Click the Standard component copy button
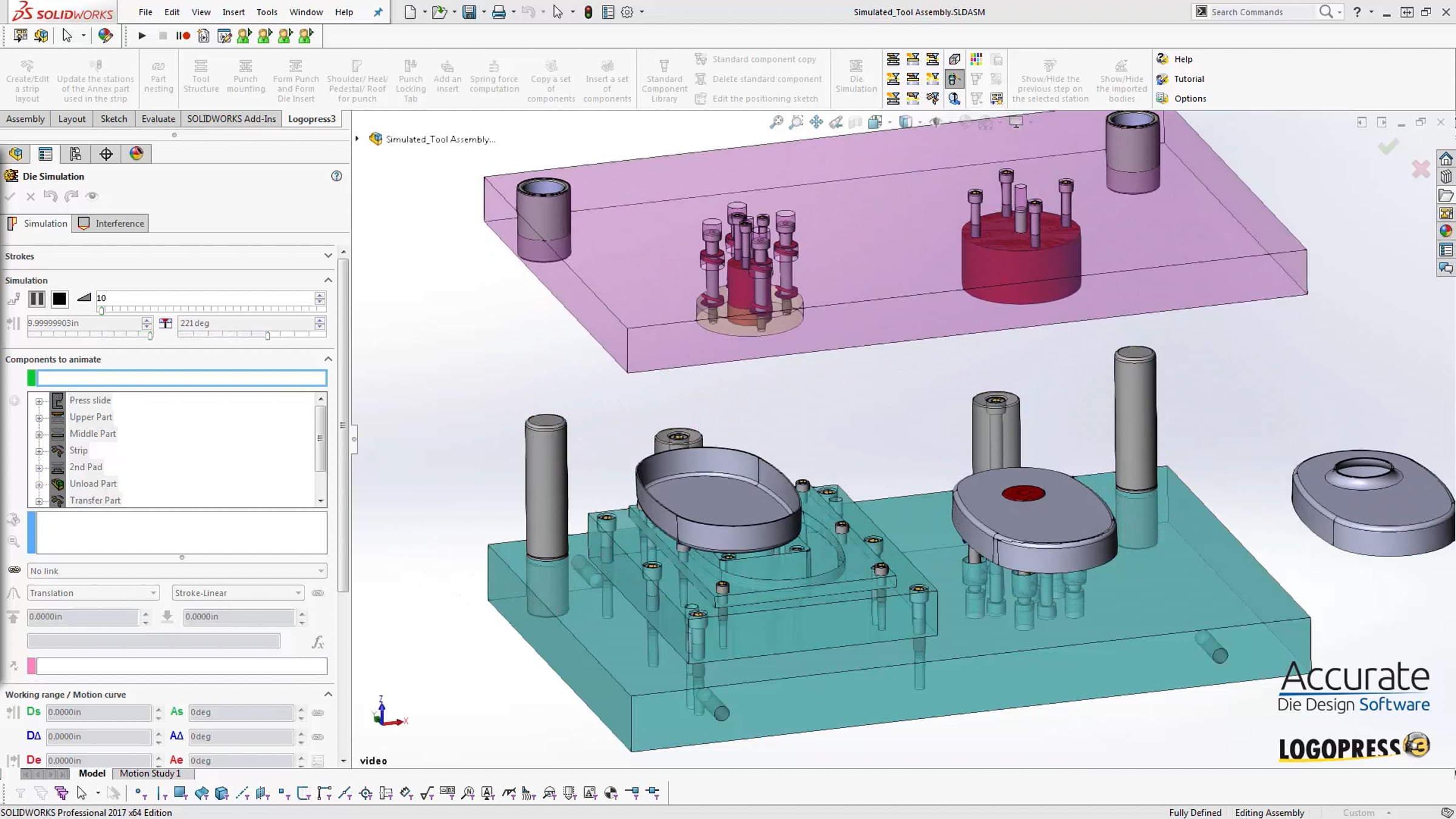Viewport: 1456px width, 819px height. coord(757,59)
